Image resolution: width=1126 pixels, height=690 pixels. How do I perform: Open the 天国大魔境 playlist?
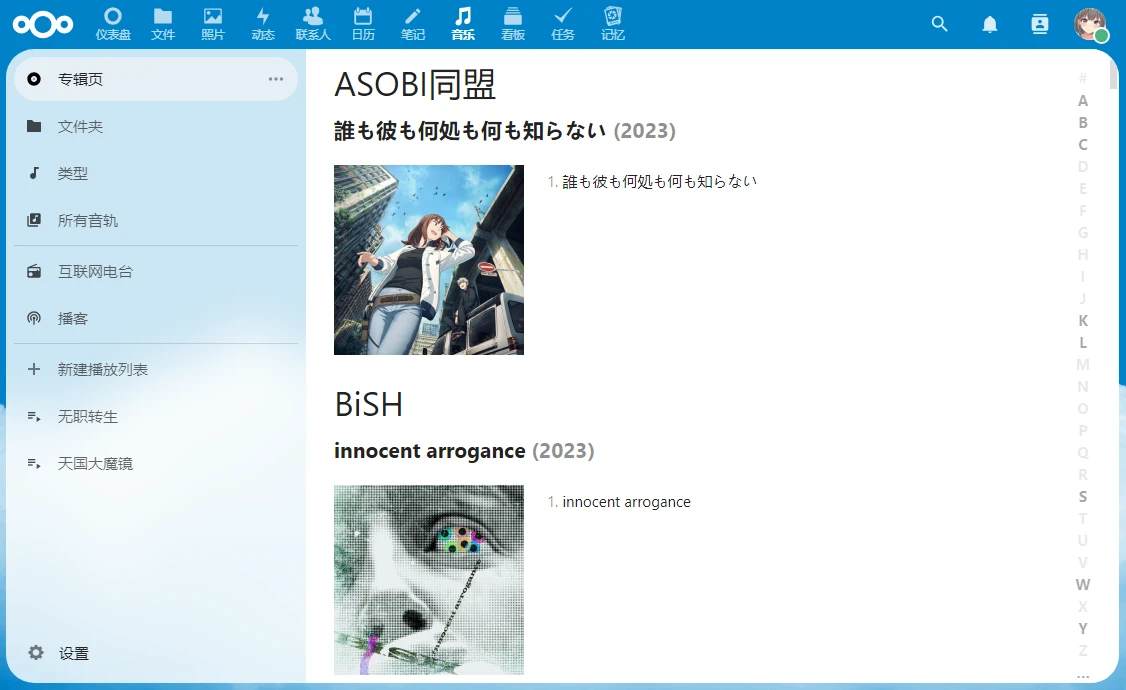[156, 463]
